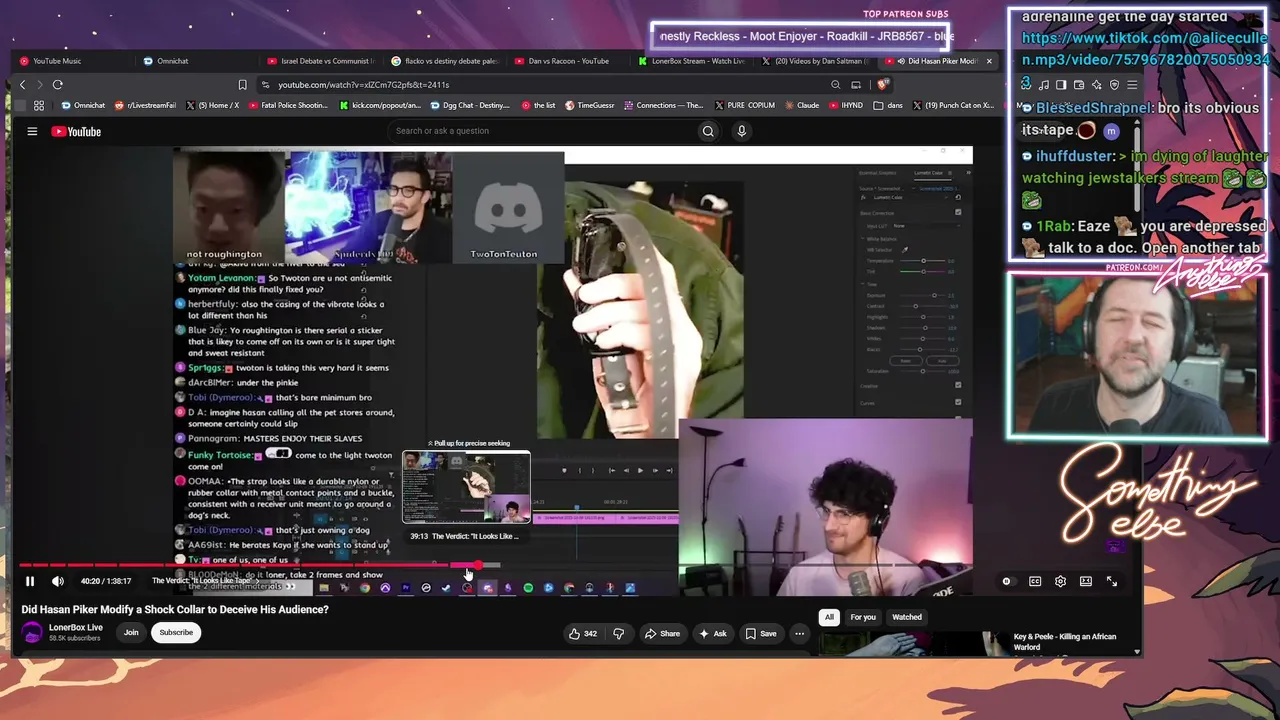Go to YouTube home via logo
The height and width of the screenshot is (720, 1280).
pyautogui.click(x=76, y=131)
